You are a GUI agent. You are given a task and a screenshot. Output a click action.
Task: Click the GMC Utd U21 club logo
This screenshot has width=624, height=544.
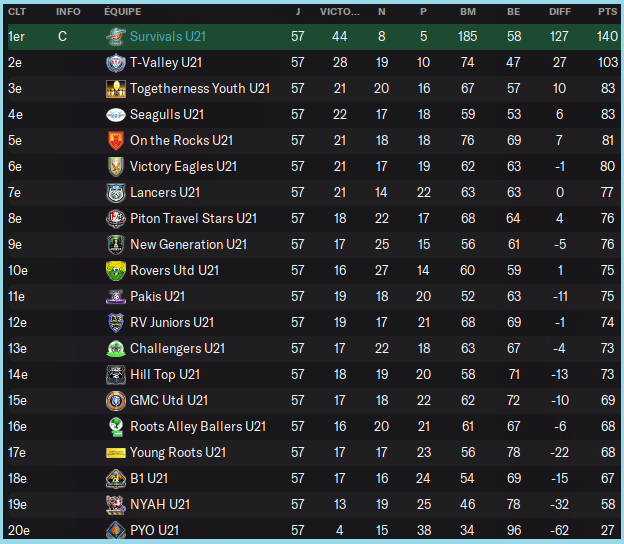pos(116,400)
